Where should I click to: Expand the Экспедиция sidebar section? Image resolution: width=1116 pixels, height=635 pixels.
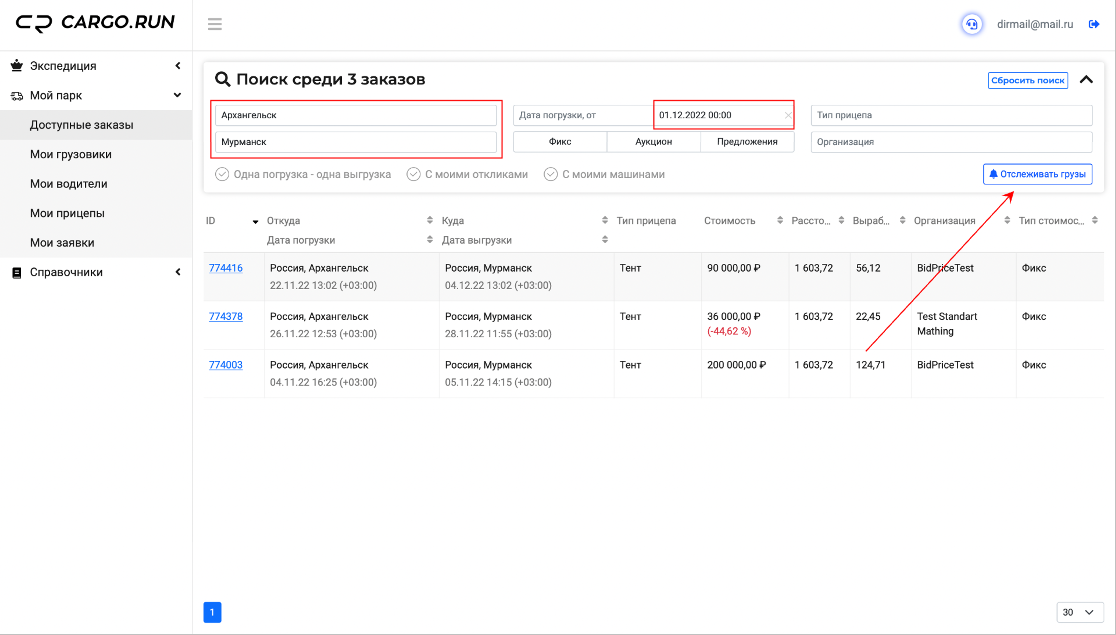(x=96, y=65)
